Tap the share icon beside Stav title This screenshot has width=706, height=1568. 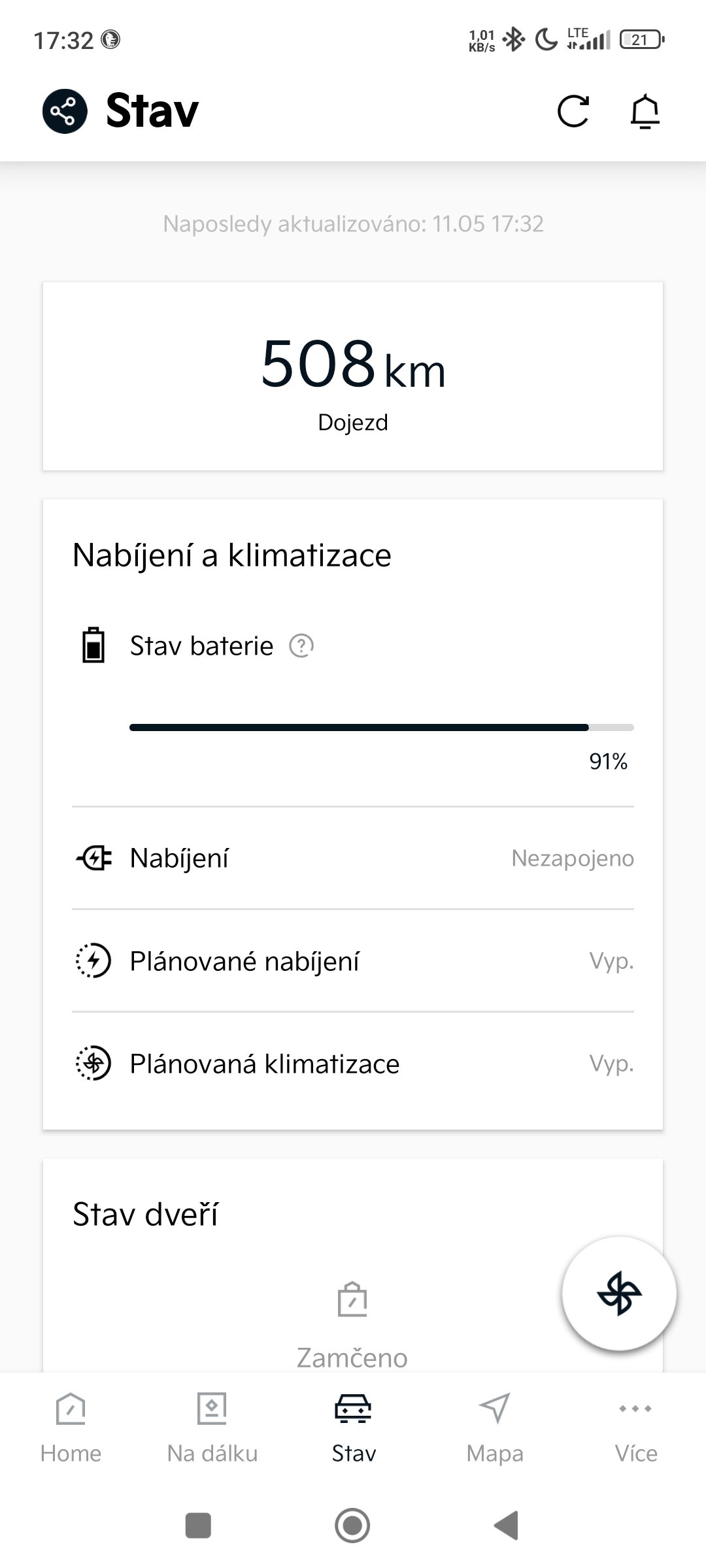(65, 111)
